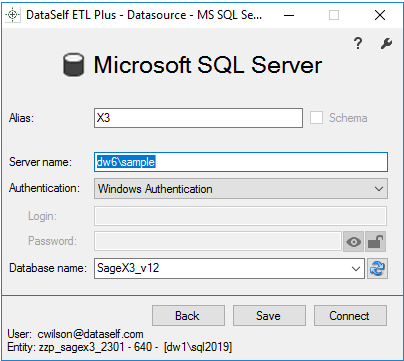Click the DataSelf app icon in title bar
The image size is (404, 361).
point(13,15)
